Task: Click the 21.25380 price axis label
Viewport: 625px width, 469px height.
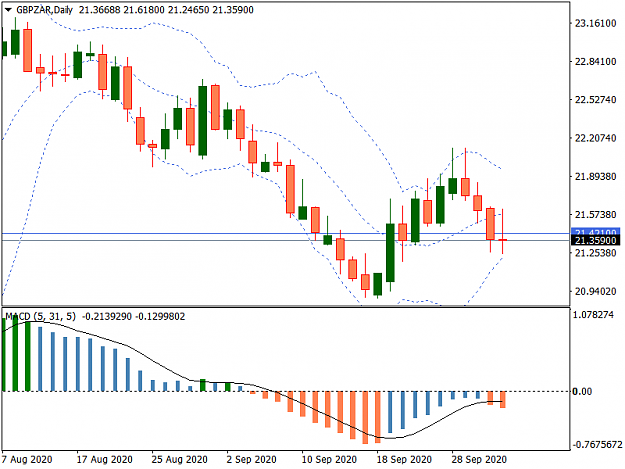Action: pyautogui.click(x=595, y=253)
